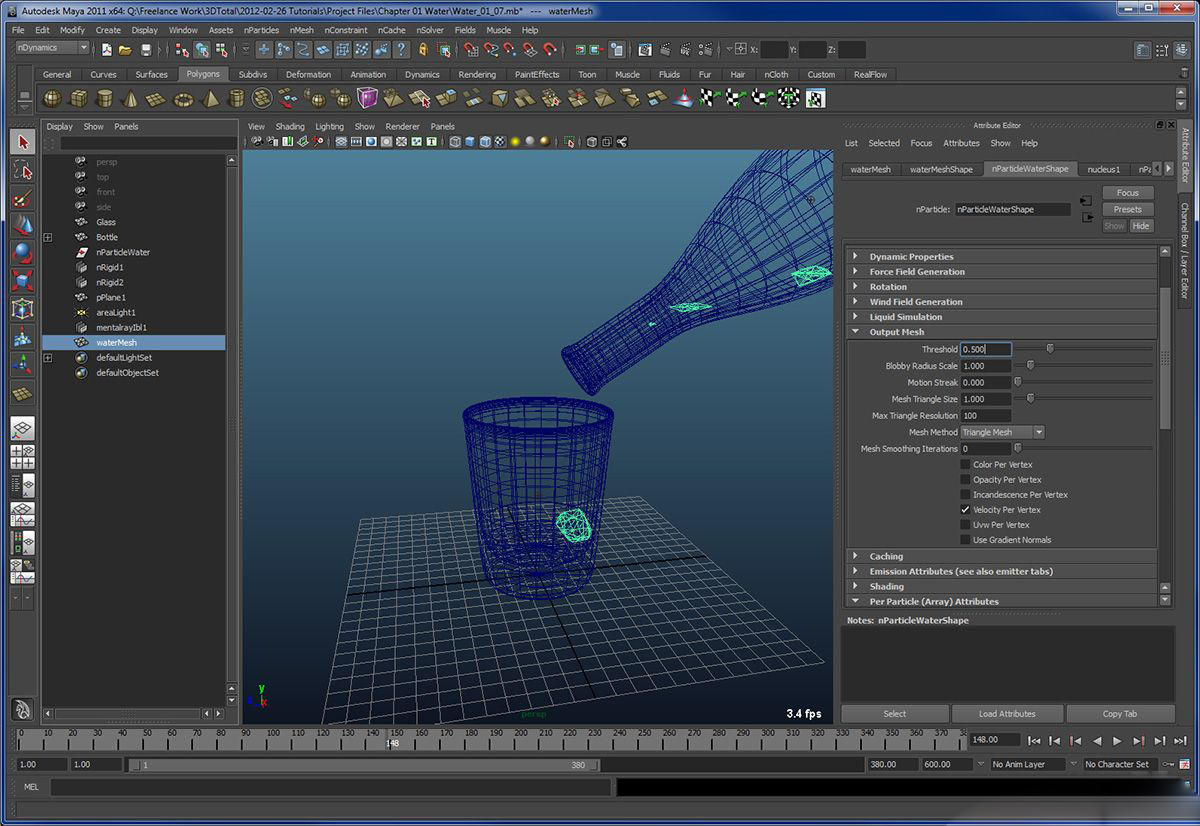Screen dimensions: 1200x826
Task: Click the Presets button
Action: pos(1128,209)
